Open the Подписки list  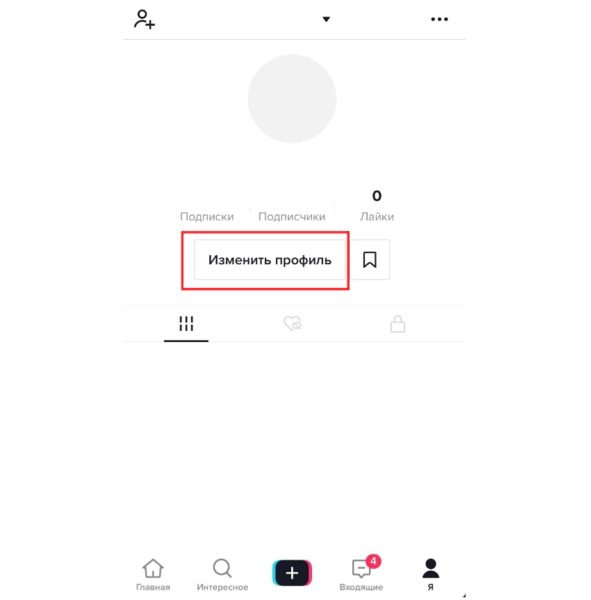click(207, 217)
